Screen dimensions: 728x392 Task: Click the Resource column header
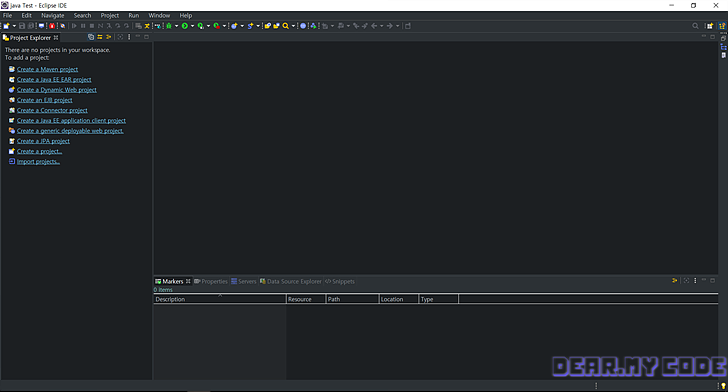click(x=306, y=299)
